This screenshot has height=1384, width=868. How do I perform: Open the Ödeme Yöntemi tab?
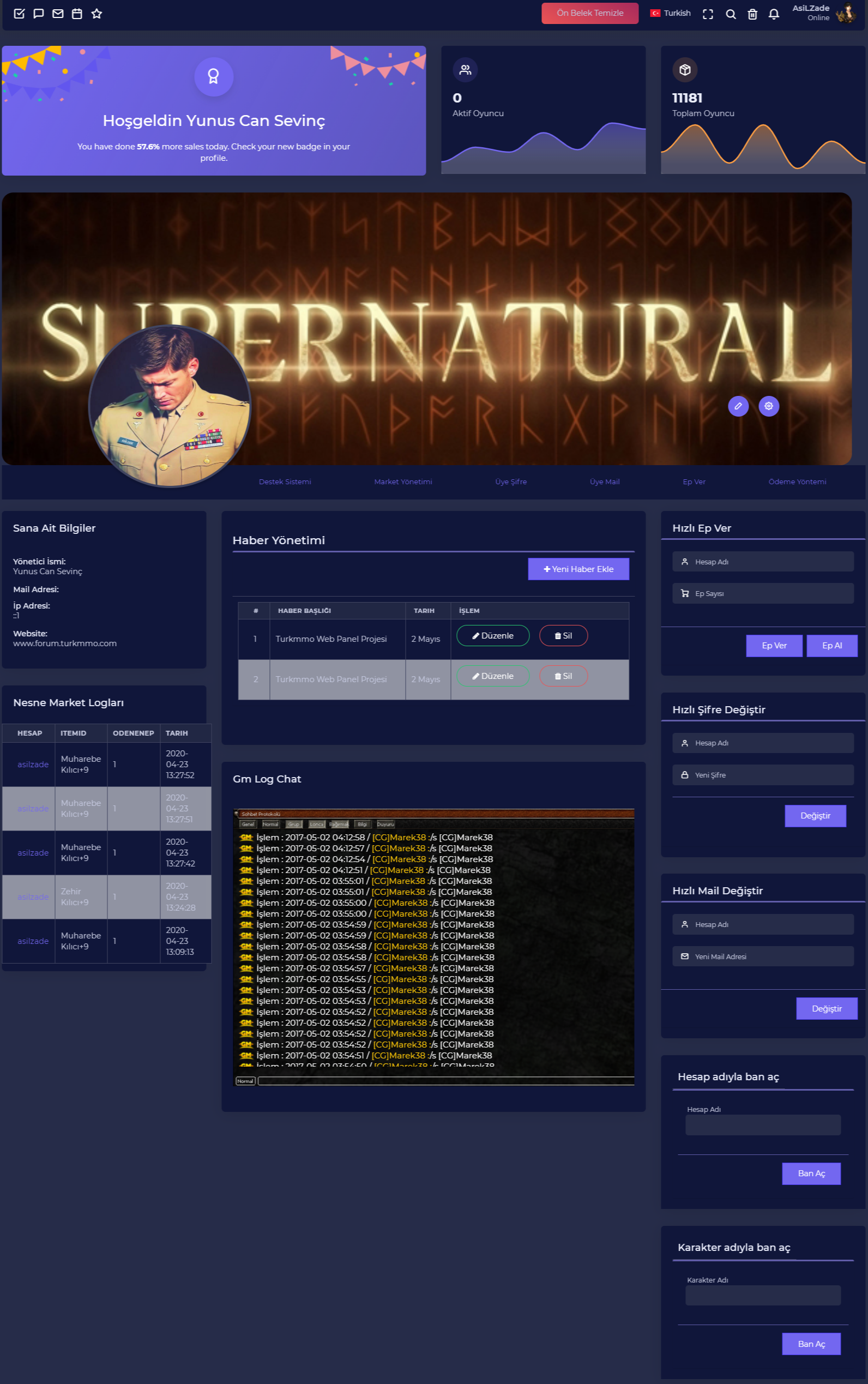pos(797,482)
